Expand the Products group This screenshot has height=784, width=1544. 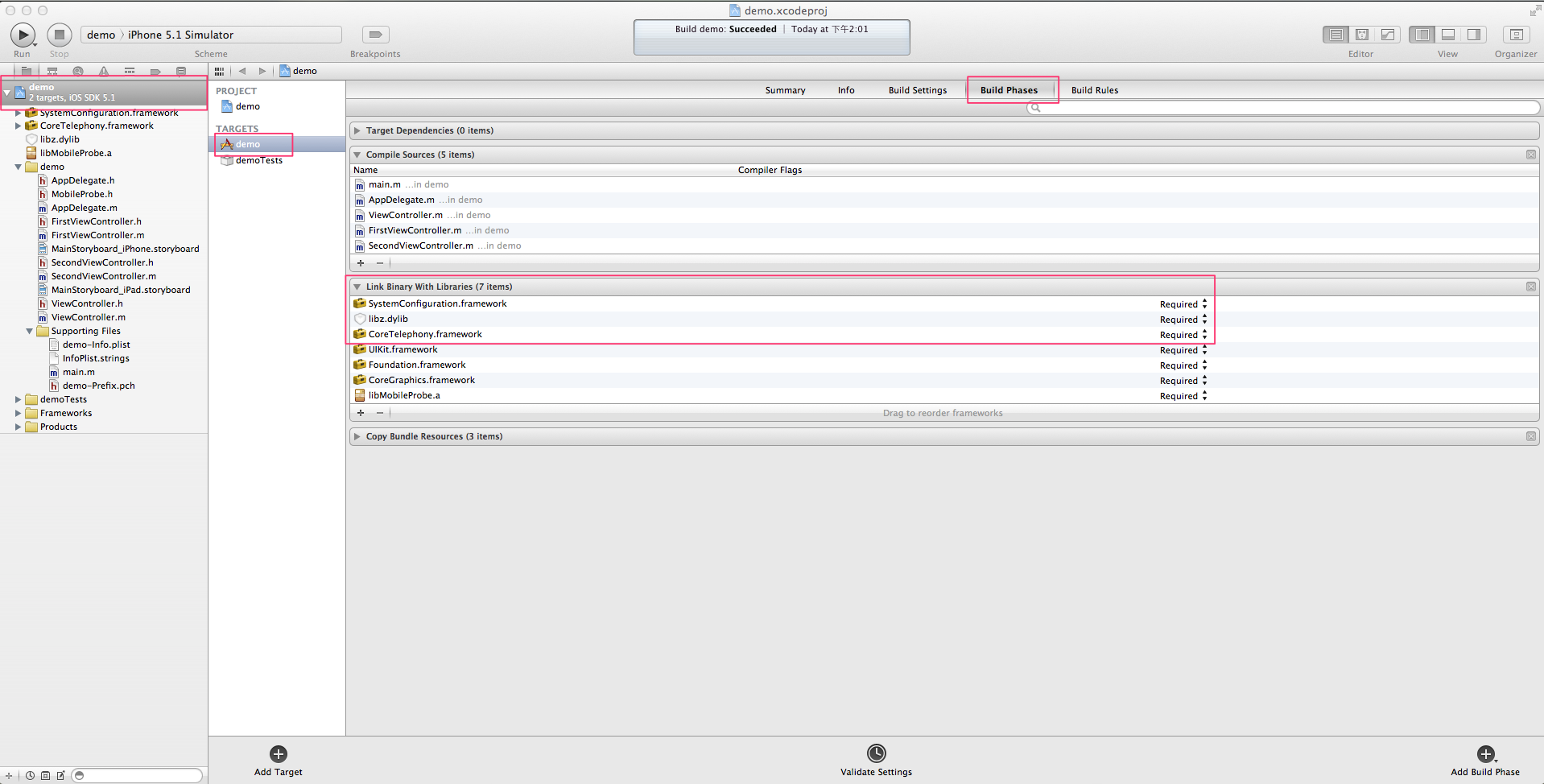point(18,427)
